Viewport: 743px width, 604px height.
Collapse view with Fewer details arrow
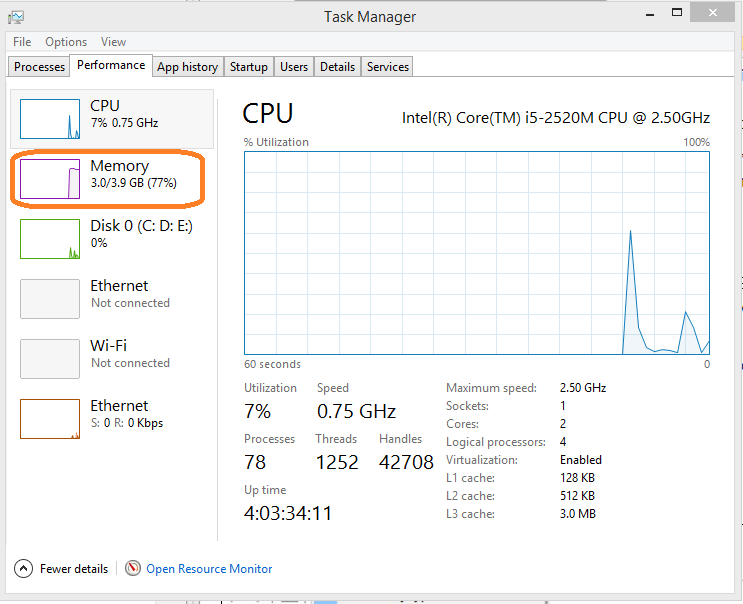point(23,568)
